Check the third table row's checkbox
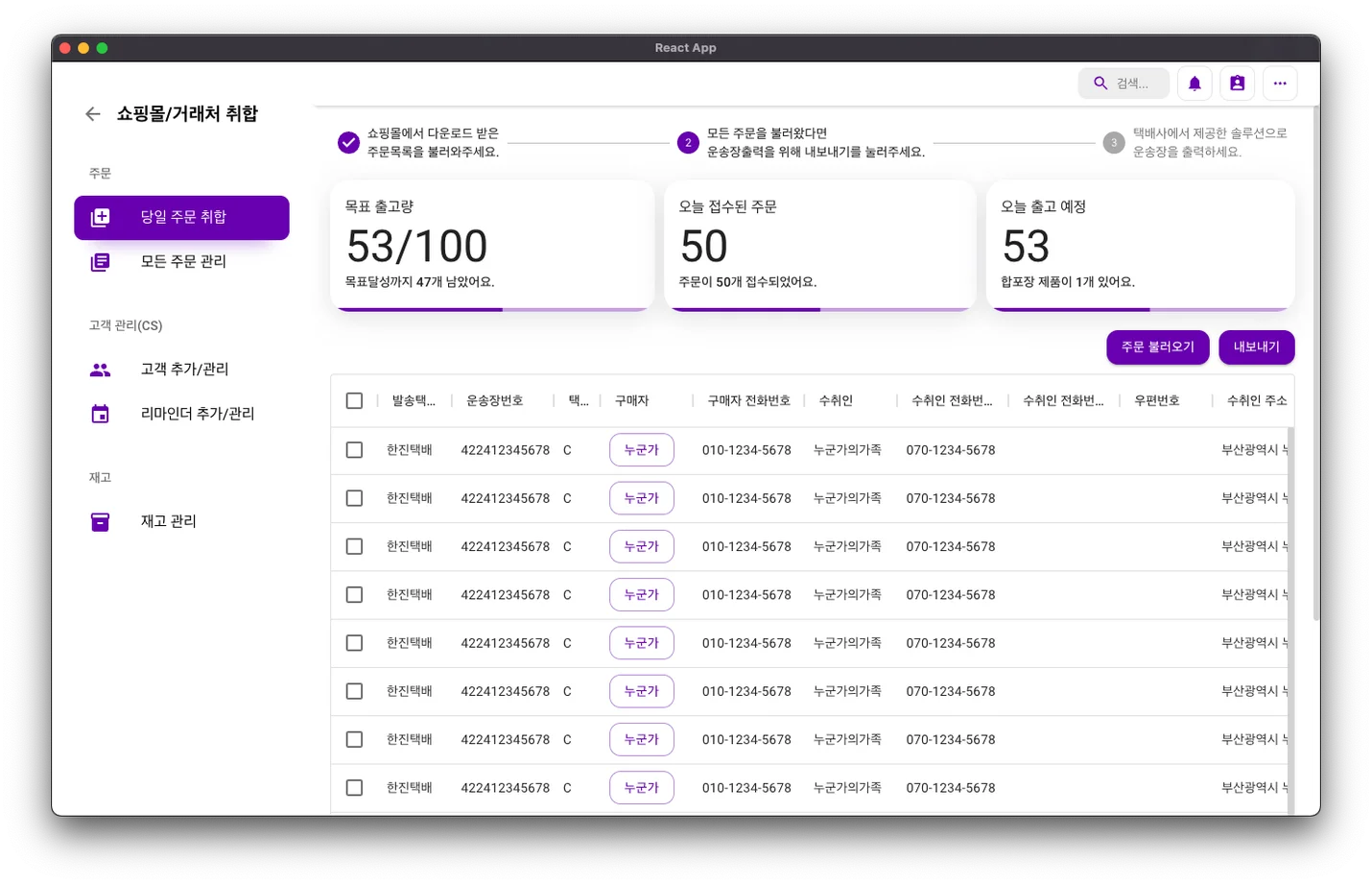This screenshot has height=884, width=1372. 354,546
